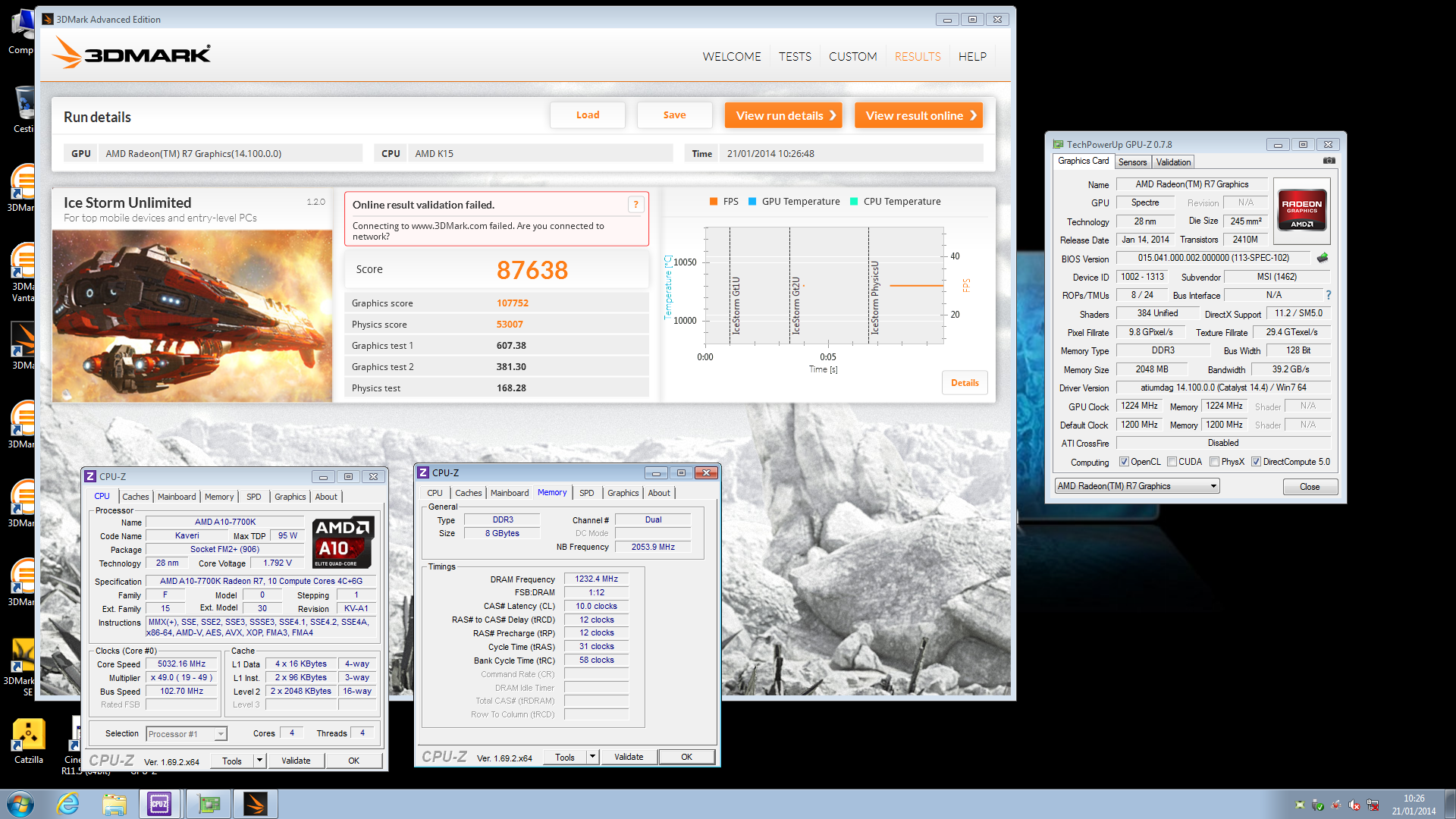Click the Computer desktop icon

click(23, 32)
